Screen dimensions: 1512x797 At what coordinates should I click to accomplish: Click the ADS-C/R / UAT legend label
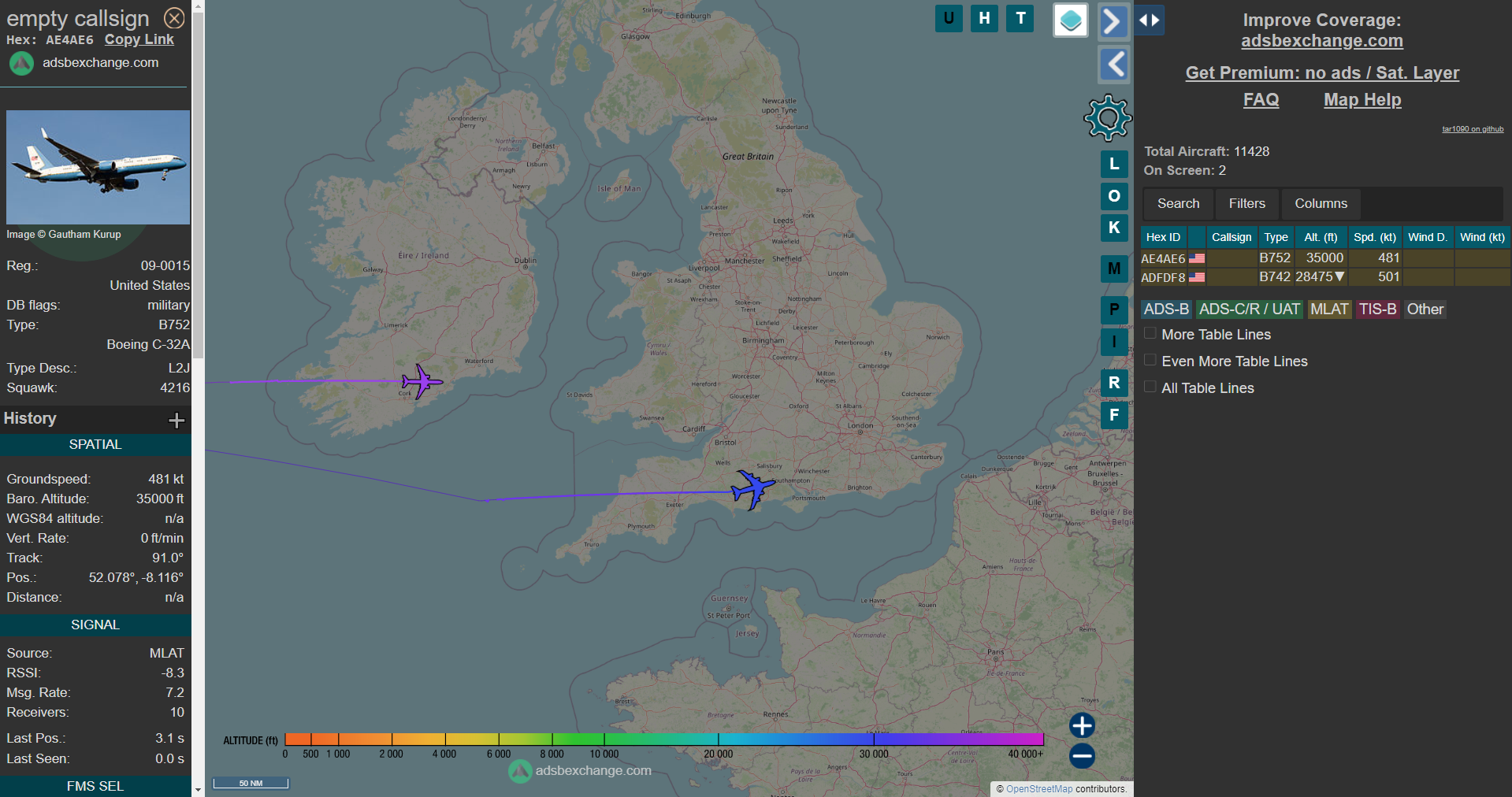coord(1250,310)
